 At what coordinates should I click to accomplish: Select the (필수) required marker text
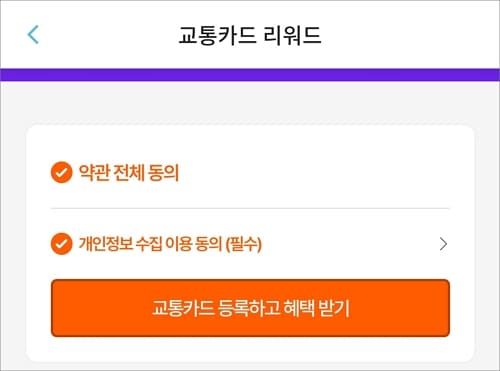click(244, 244)
